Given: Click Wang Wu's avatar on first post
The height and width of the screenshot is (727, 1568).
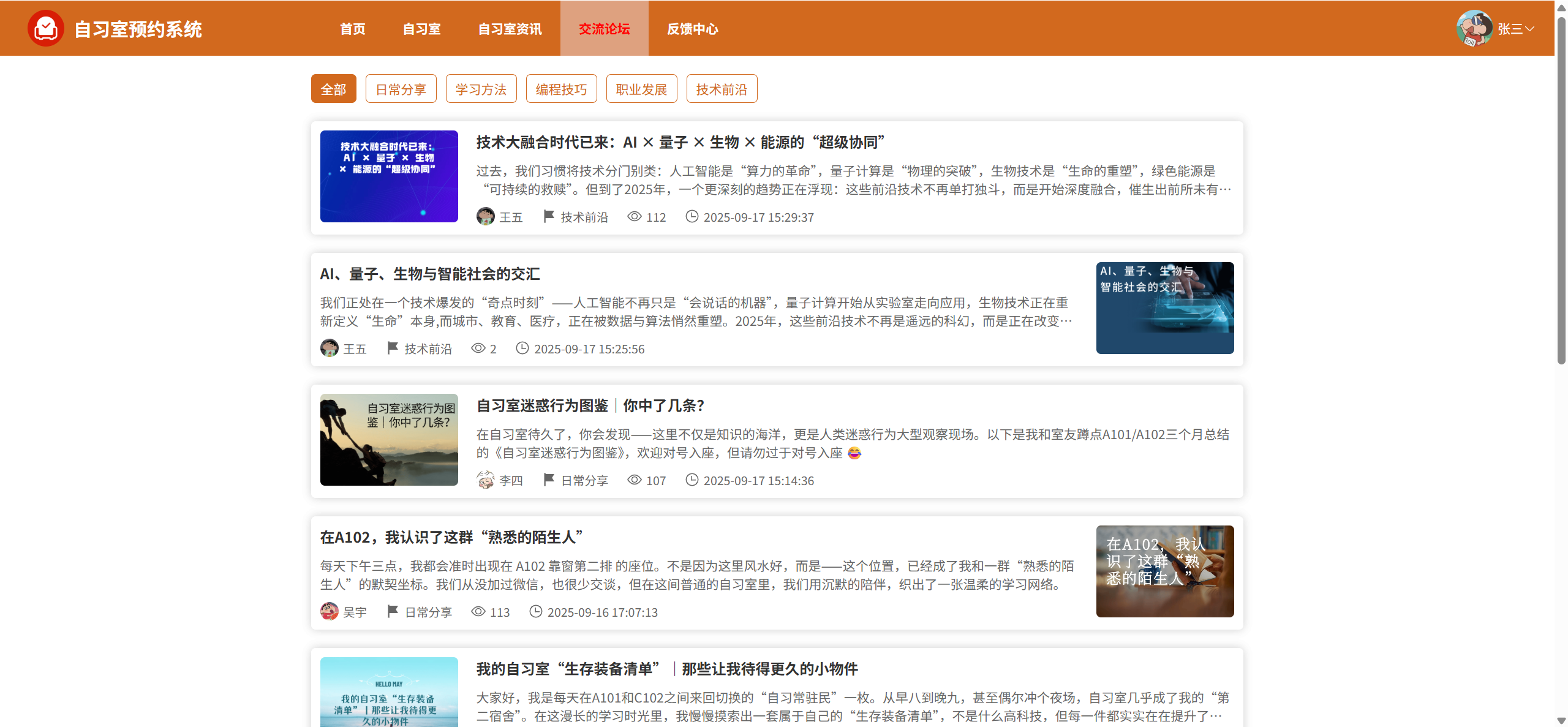Looking at the screenshot, I should coord(485,216).
